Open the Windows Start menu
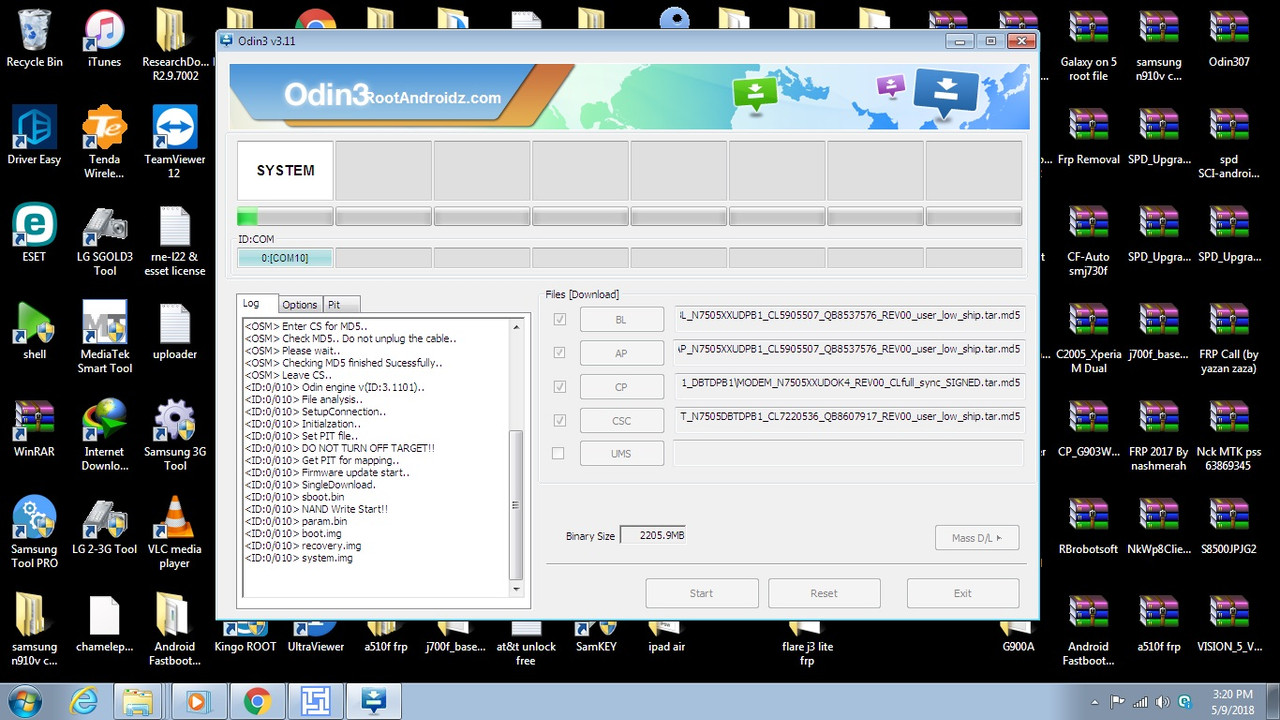The height and width of the screenshot is (720, 1280). (26, 702)
